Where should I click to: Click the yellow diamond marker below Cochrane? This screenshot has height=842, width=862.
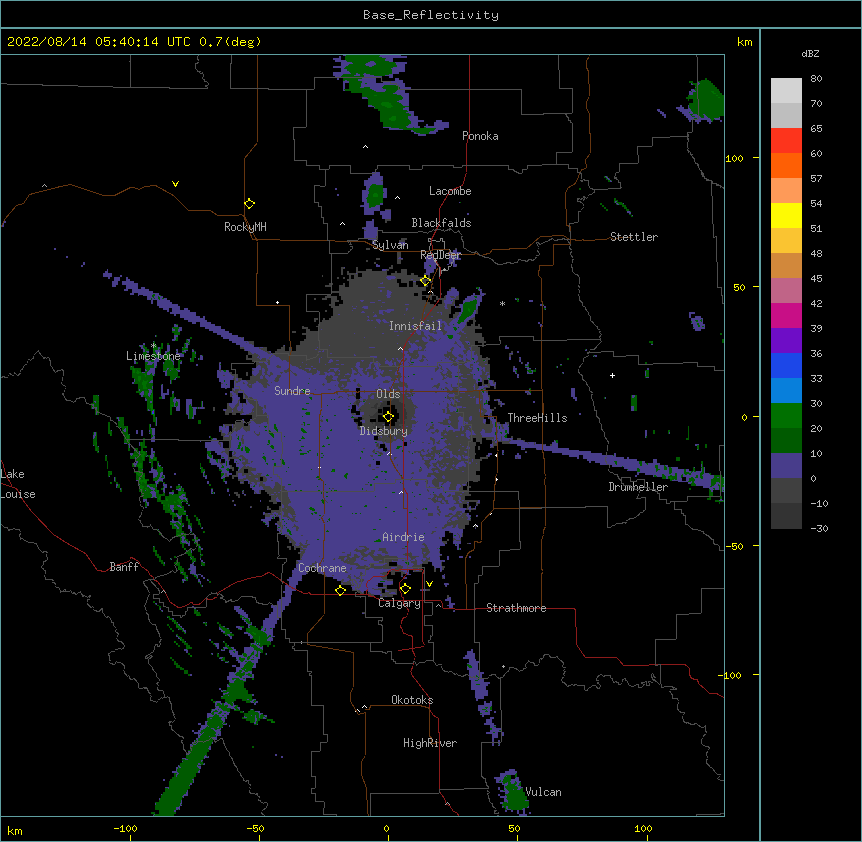[340, 590]
